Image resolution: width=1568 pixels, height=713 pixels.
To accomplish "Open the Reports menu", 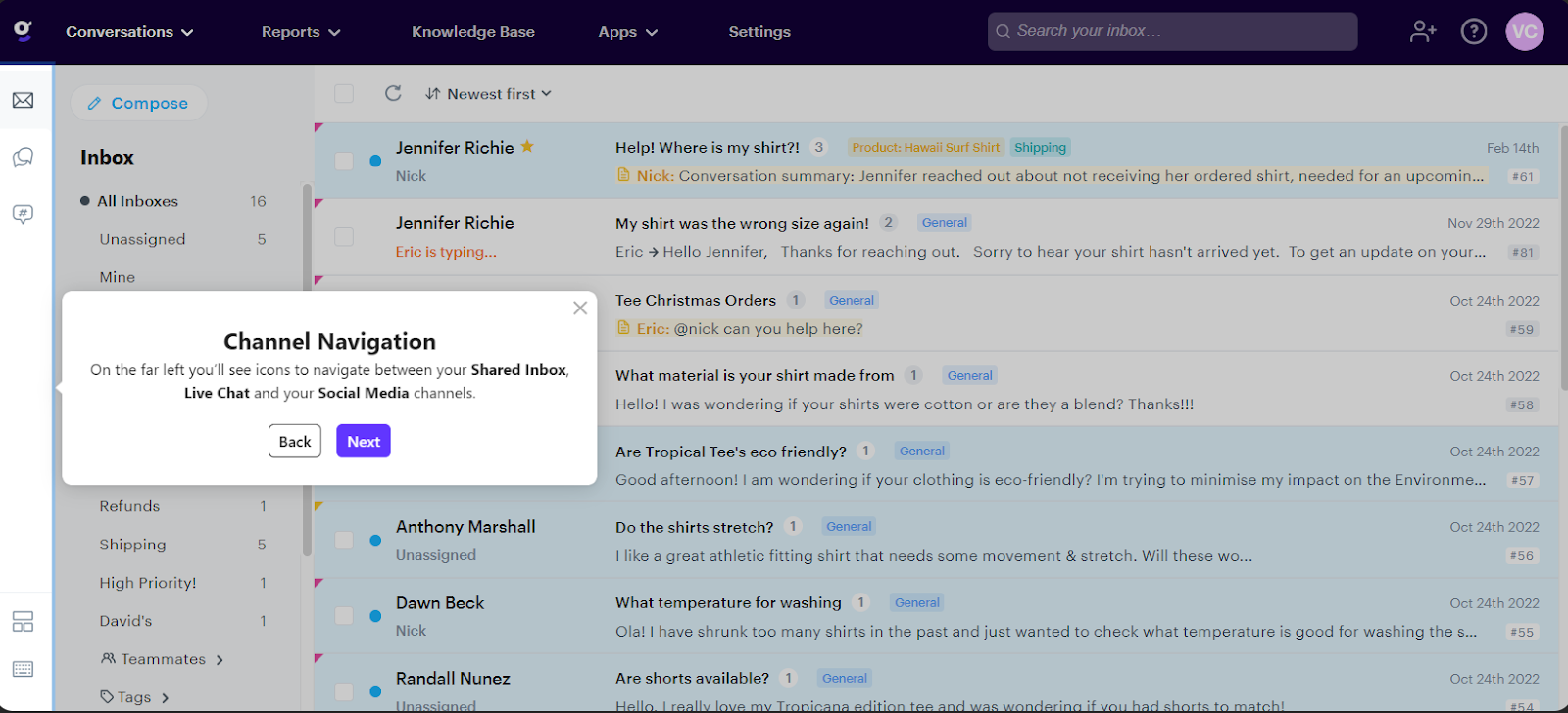I will pyautogui.click(x=300, y=32).
